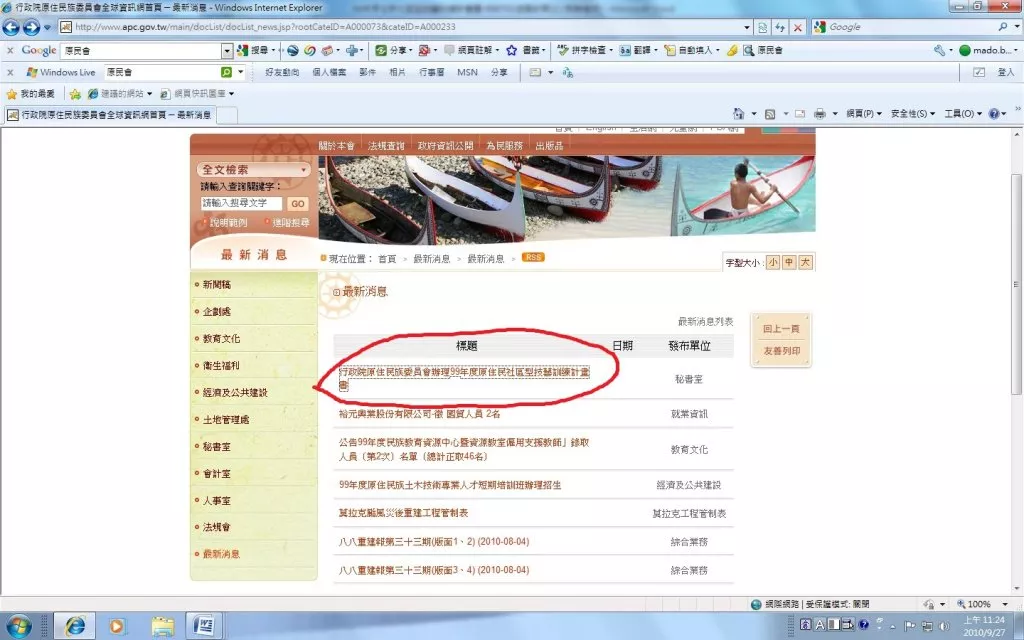Image resolution: width=1024 pixels, height=640 pixels.
Task: Click the 回上一頁 back-to-previous button
Action: coord(781,328)
